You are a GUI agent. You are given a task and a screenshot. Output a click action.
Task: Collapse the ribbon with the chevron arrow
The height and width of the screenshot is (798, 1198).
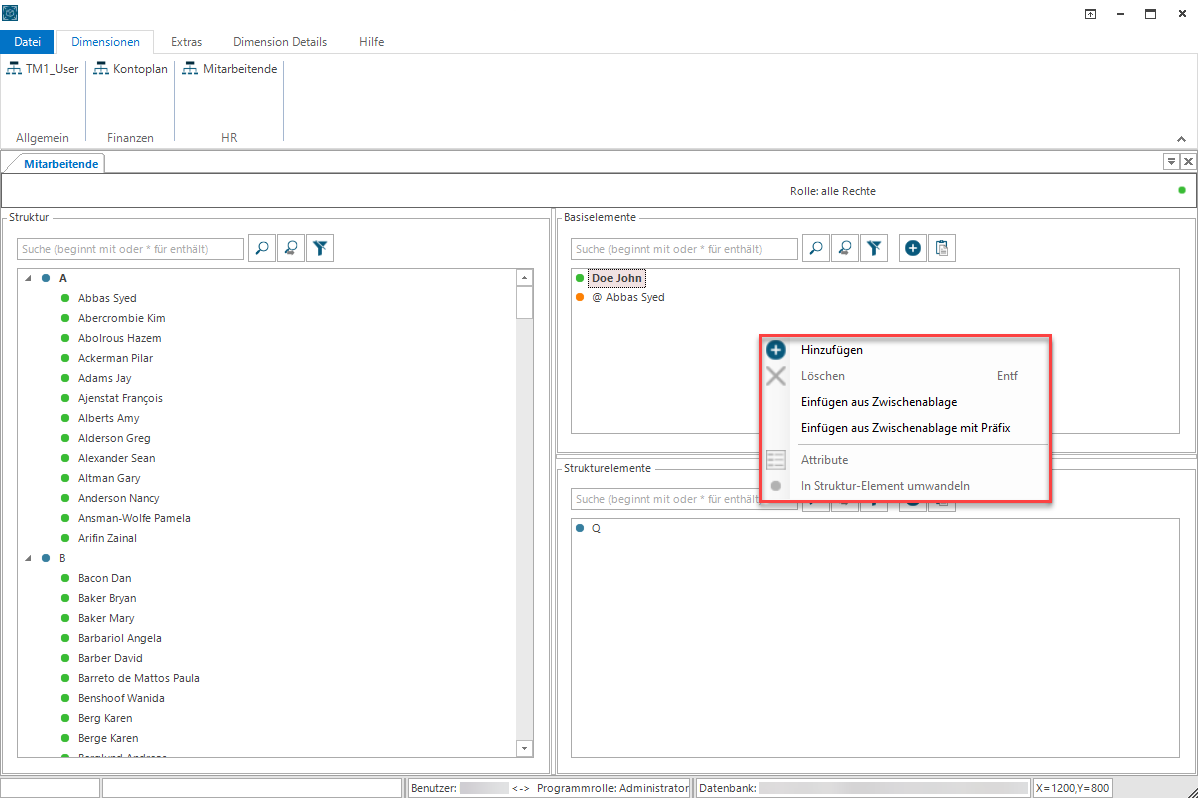(x=1181, y=139)
